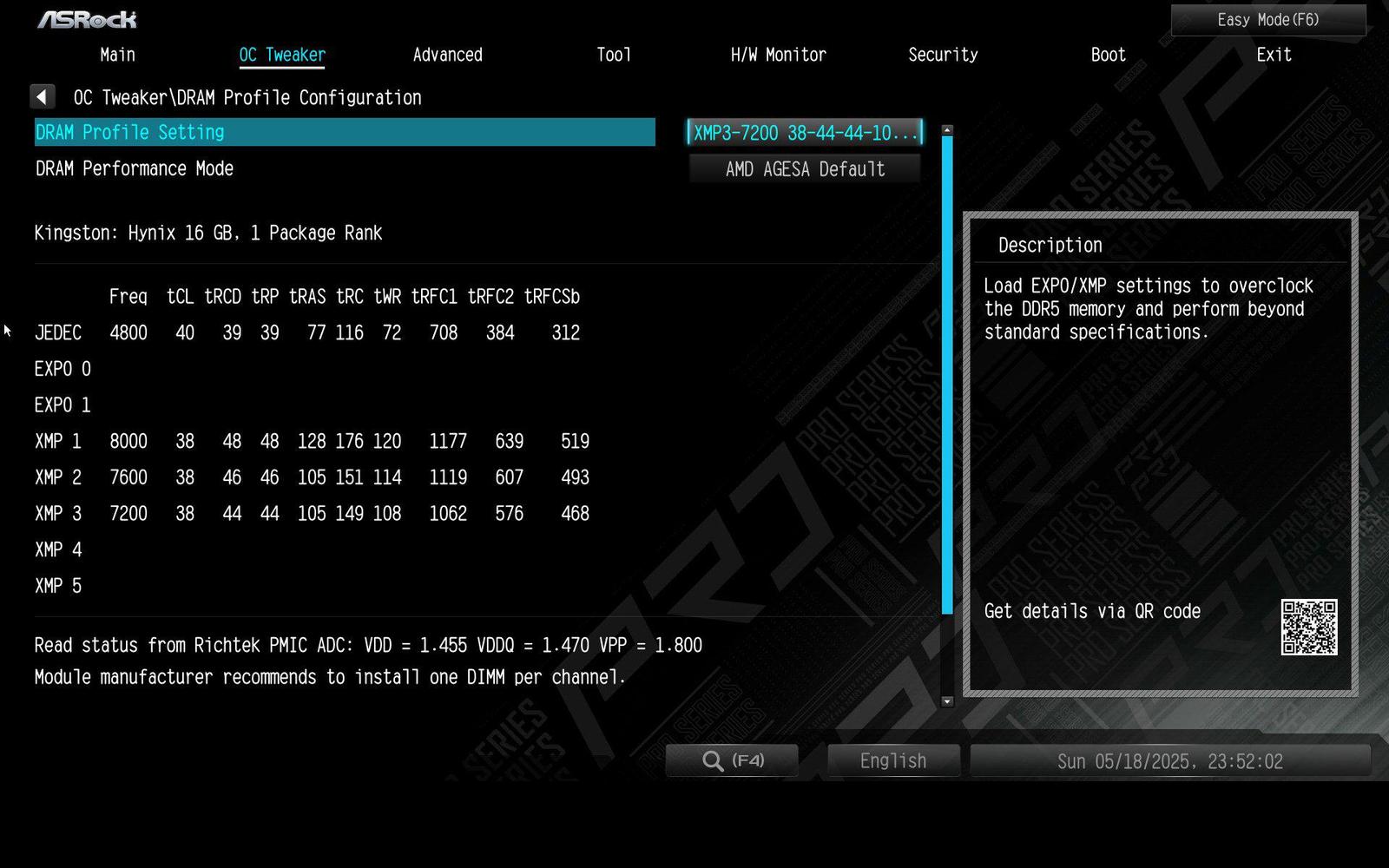Open search using the magnifier (F4) icon

[732, 759]
